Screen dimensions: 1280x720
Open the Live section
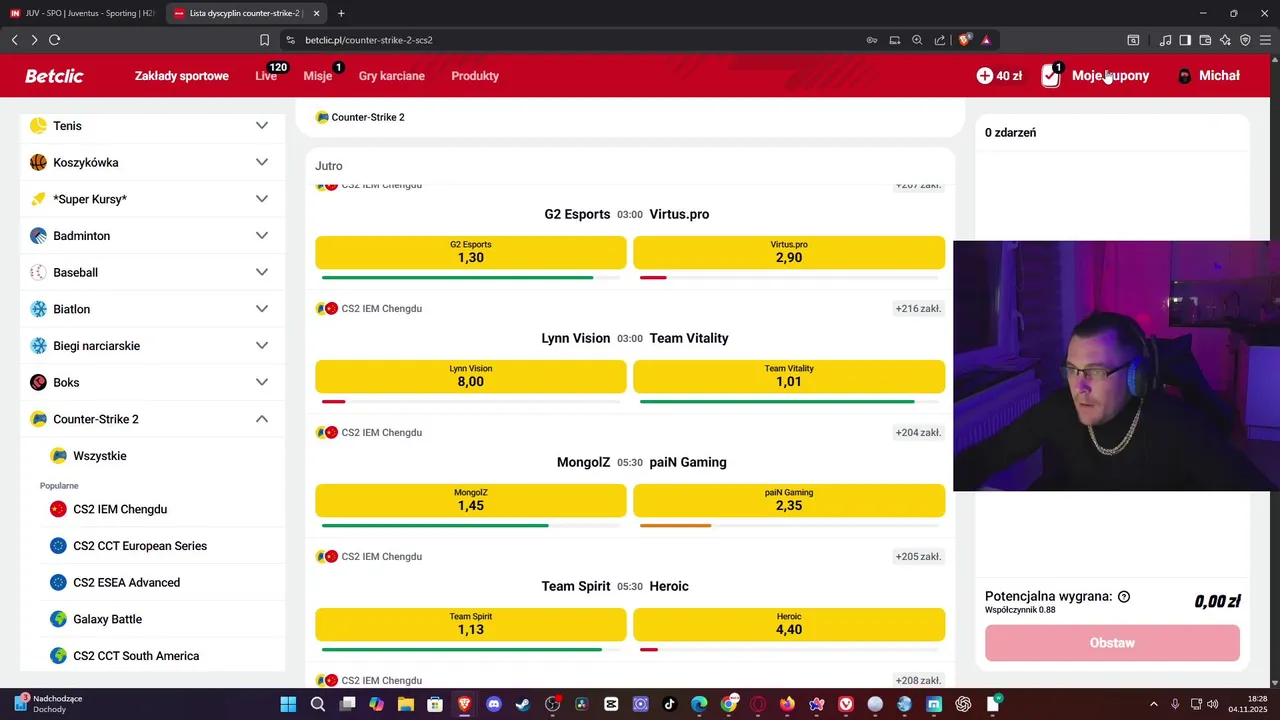pyautogui.click(x=266, y=76)
